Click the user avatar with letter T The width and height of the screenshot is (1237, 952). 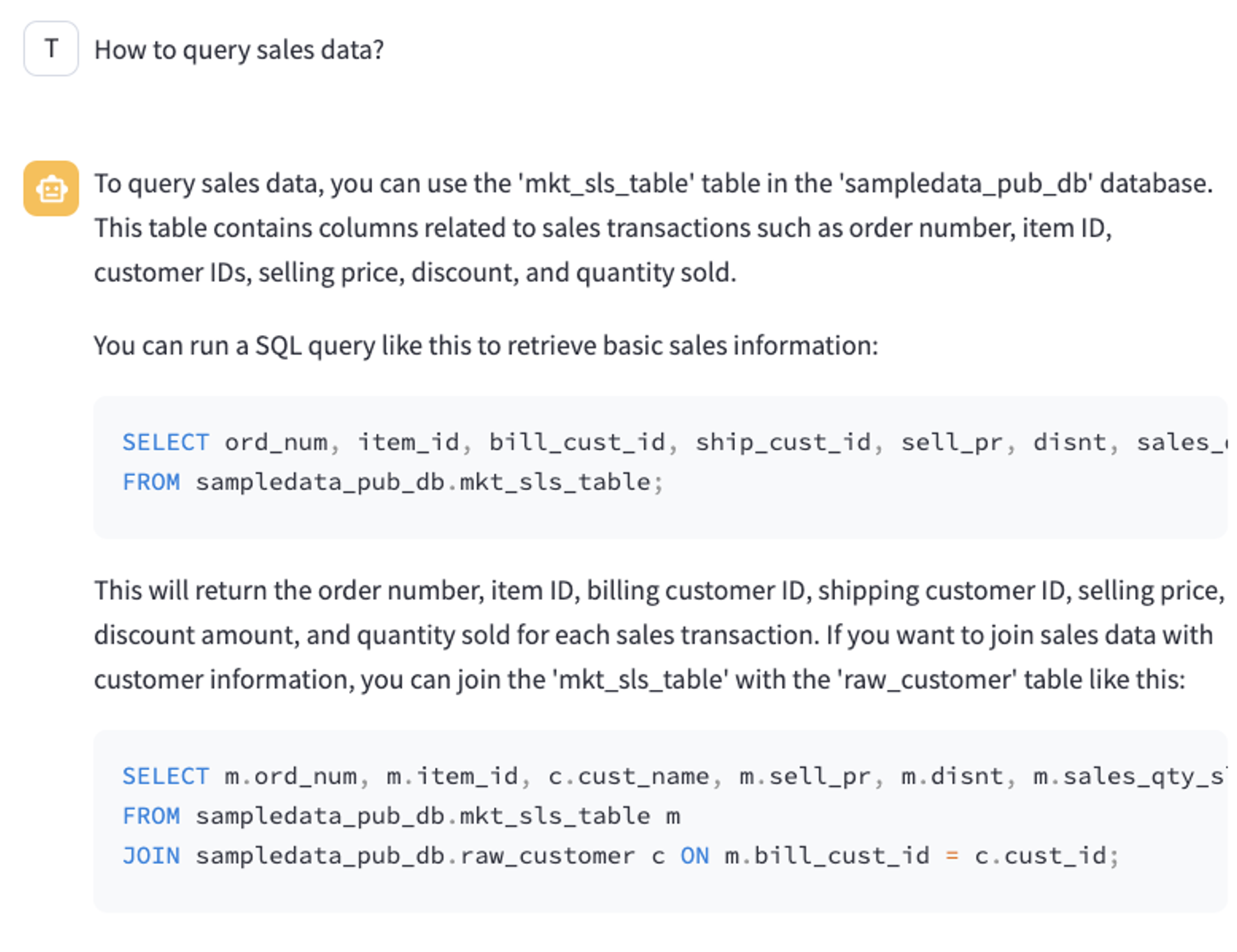(x=51, y=48)
